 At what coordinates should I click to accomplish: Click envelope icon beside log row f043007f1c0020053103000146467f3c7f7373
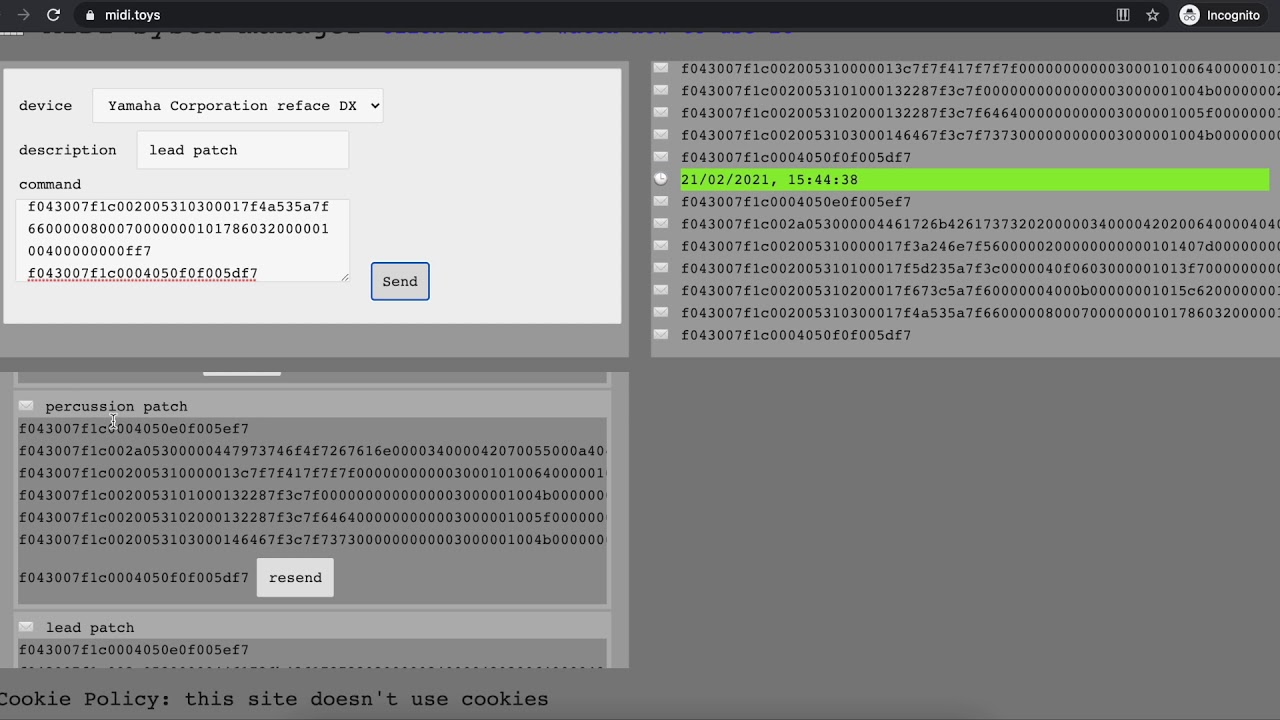(x=661, y=134)
